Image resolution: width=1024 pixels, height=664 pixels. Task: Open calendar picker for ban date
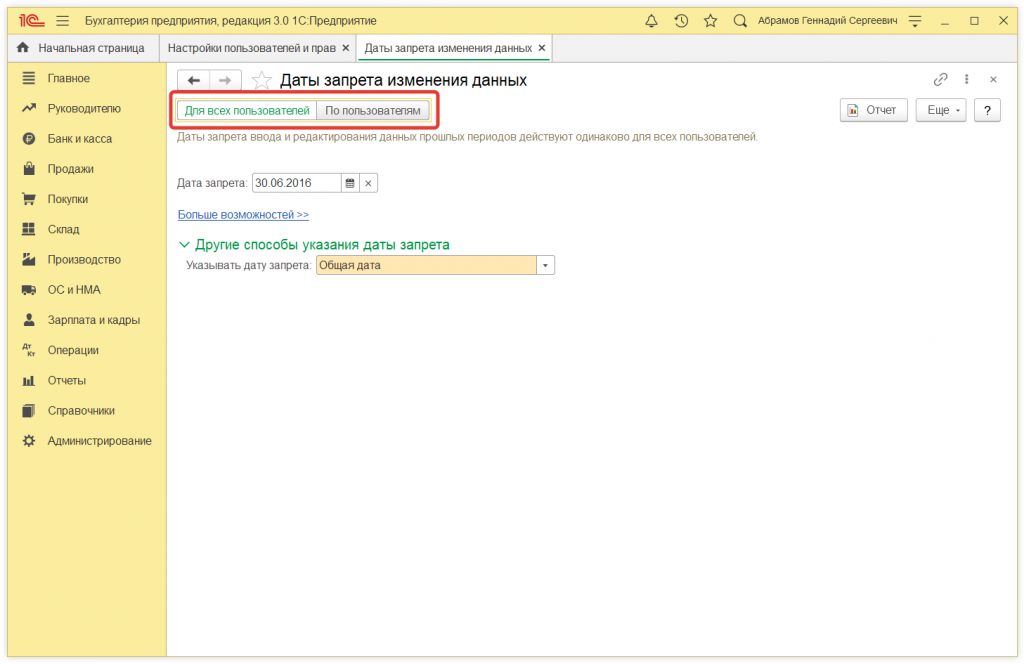(x=349, y=183)
